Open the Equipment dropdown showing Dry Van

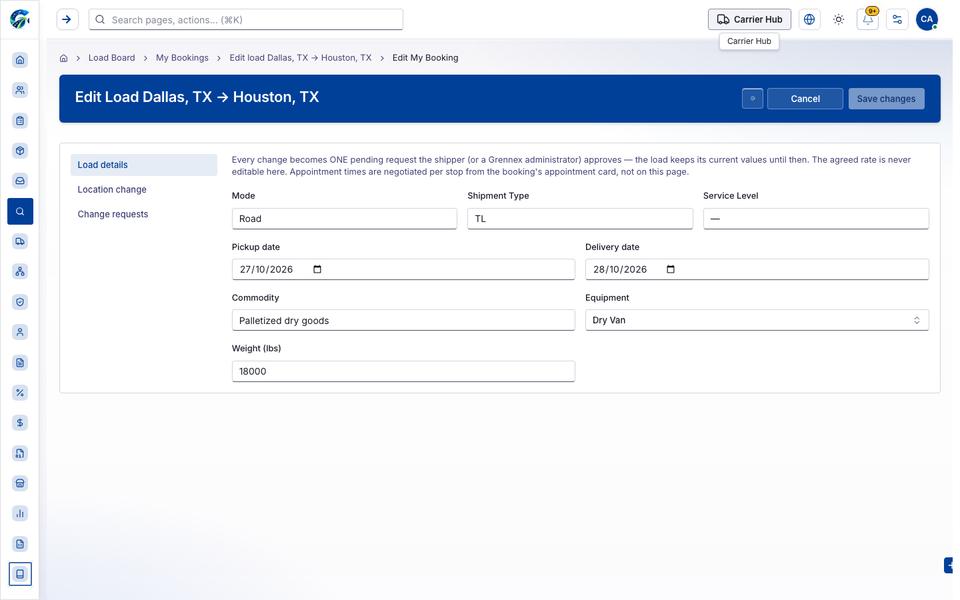pyautogui.click(x=757, y=320)
